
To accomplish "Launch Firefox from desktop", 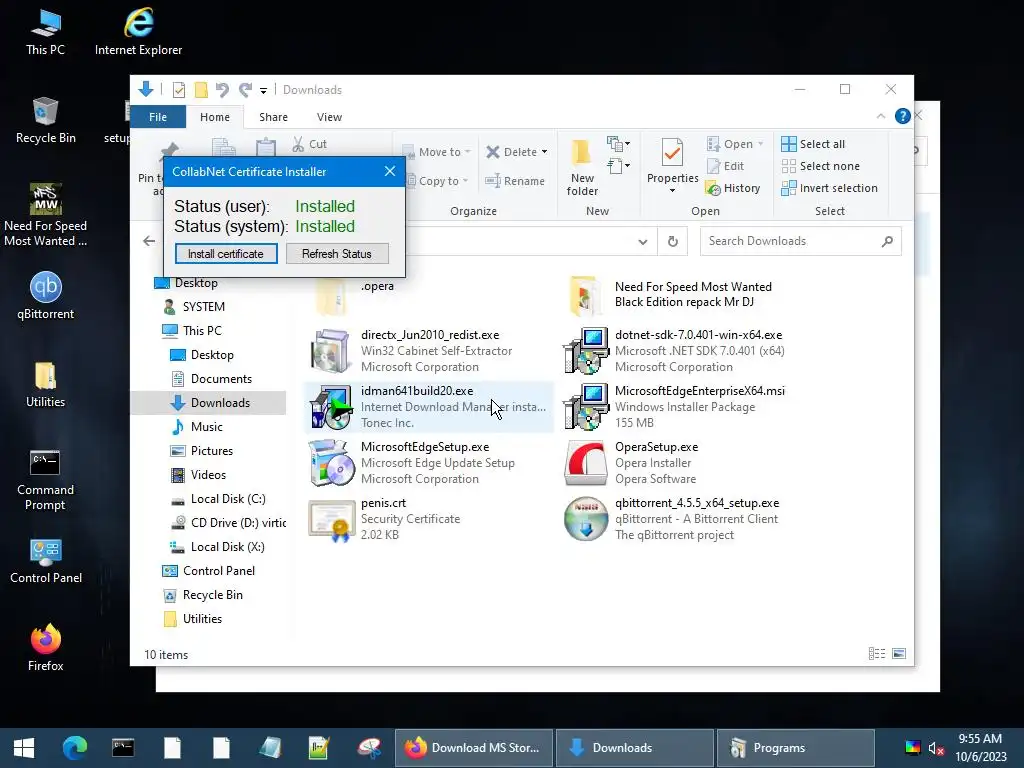I will pos(46,648).
